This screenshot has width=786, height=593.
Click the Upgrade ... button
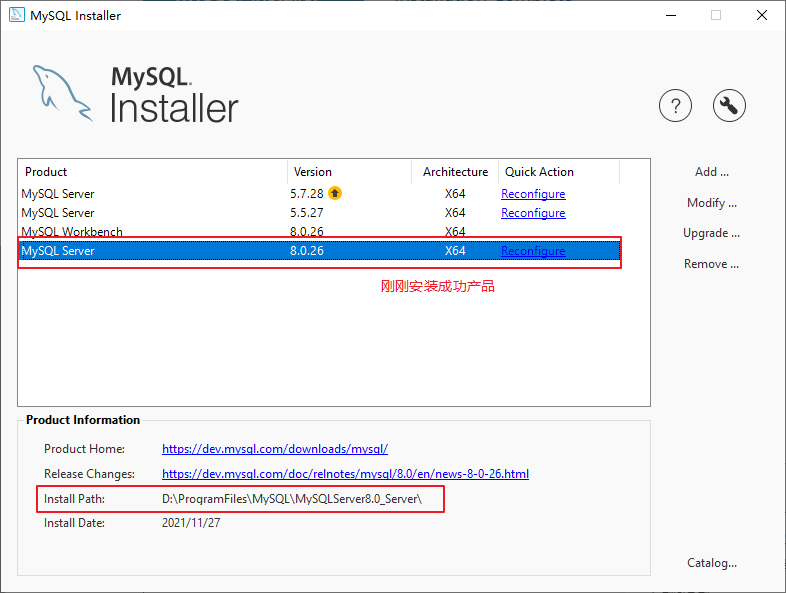coord(711,233)
